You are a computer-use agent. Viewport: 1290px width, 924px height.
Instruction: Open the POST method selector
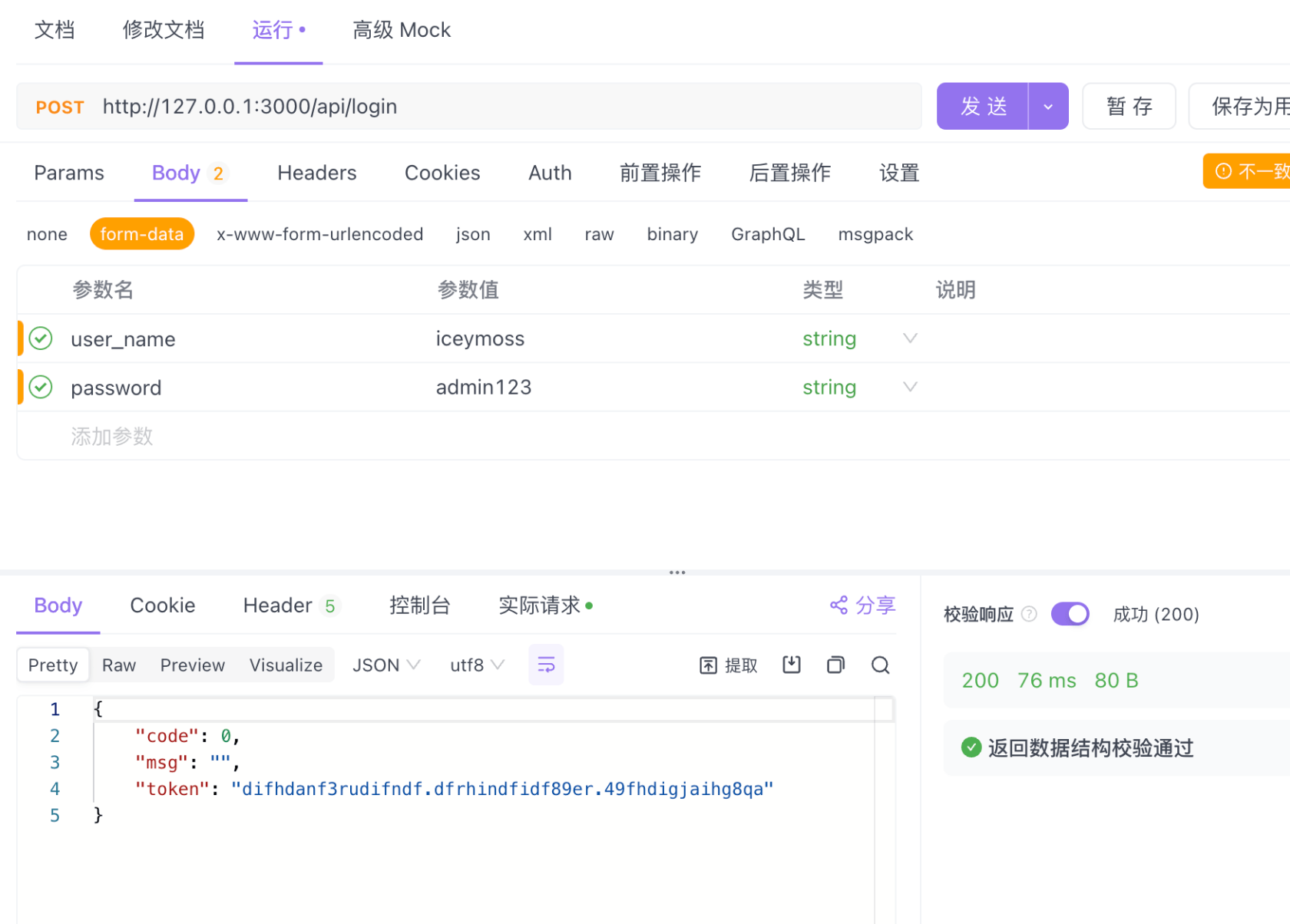[60, 107]
